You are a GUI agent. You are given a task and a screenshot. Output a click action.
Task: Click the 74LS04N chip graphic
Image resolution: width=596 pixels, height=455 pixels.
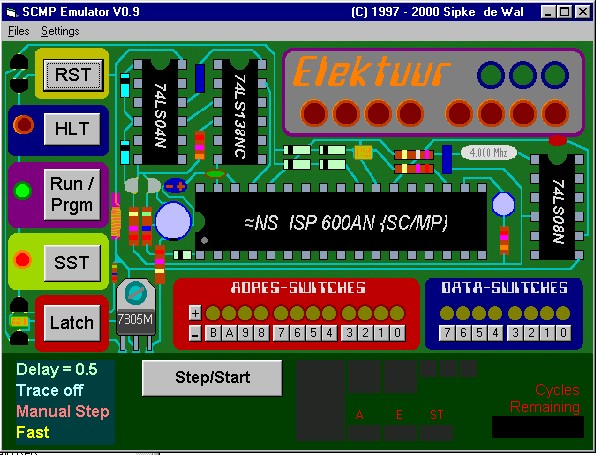160,112
